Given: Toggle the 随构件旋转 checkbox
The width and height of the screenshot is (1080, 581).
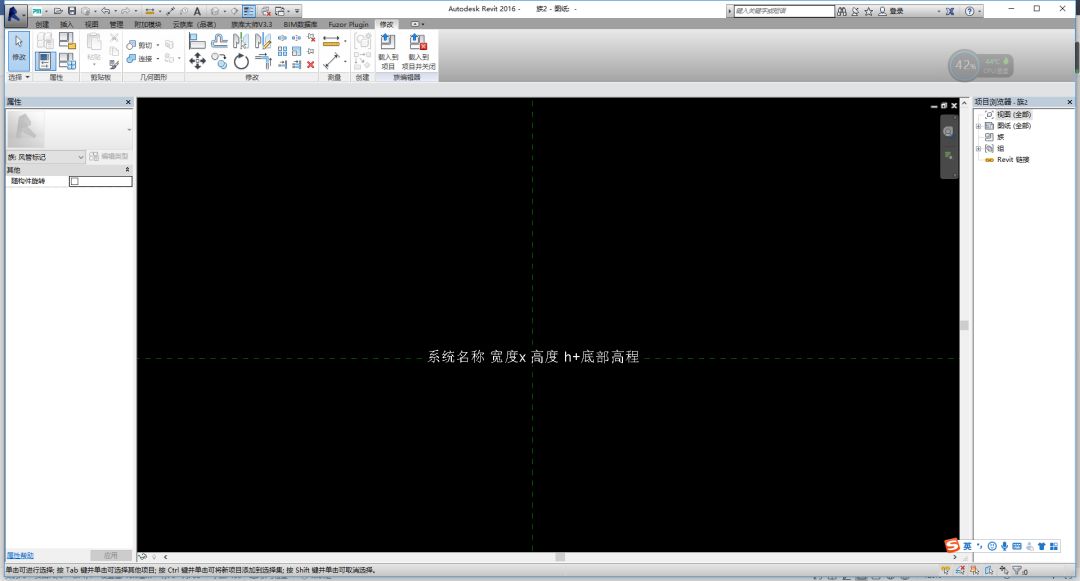Looking at the screenshot, I should tap(74, 182).
